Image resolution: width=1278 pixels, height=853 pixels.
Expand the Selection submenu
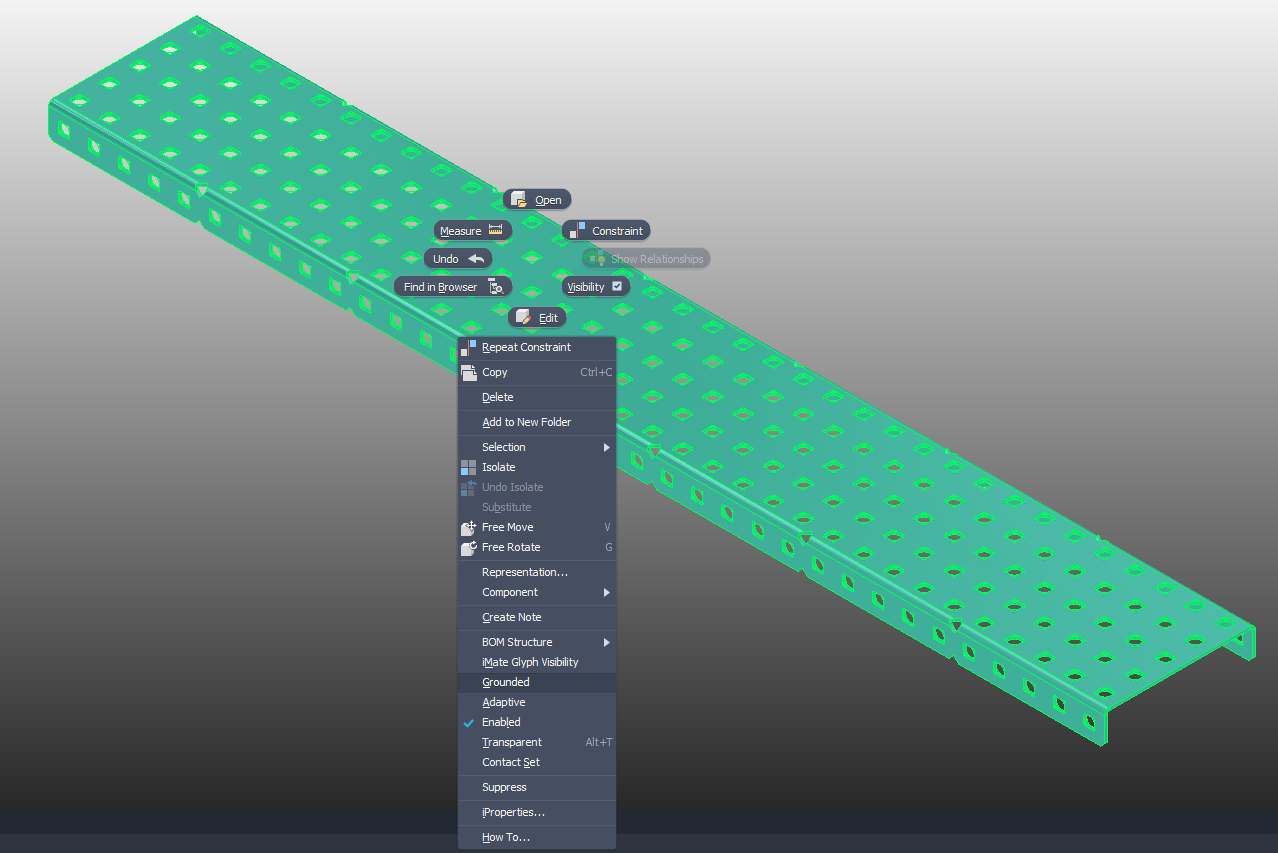pos(537,447)
